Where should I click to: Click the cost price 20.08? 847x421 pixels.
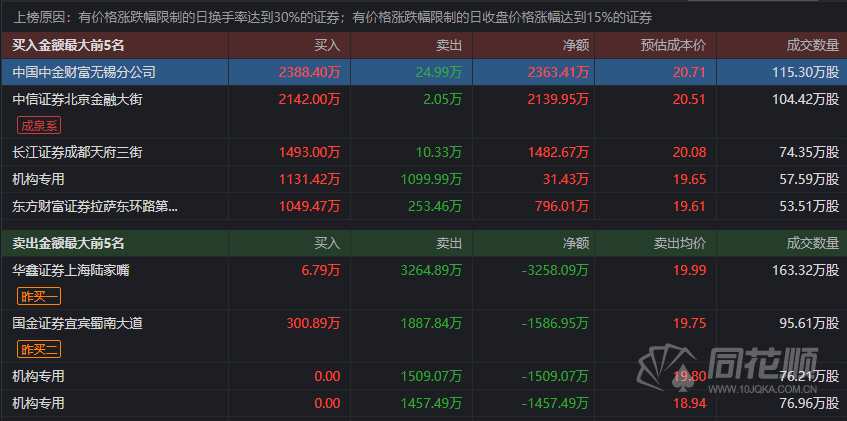pyautogui.click(x=690, y=152)
